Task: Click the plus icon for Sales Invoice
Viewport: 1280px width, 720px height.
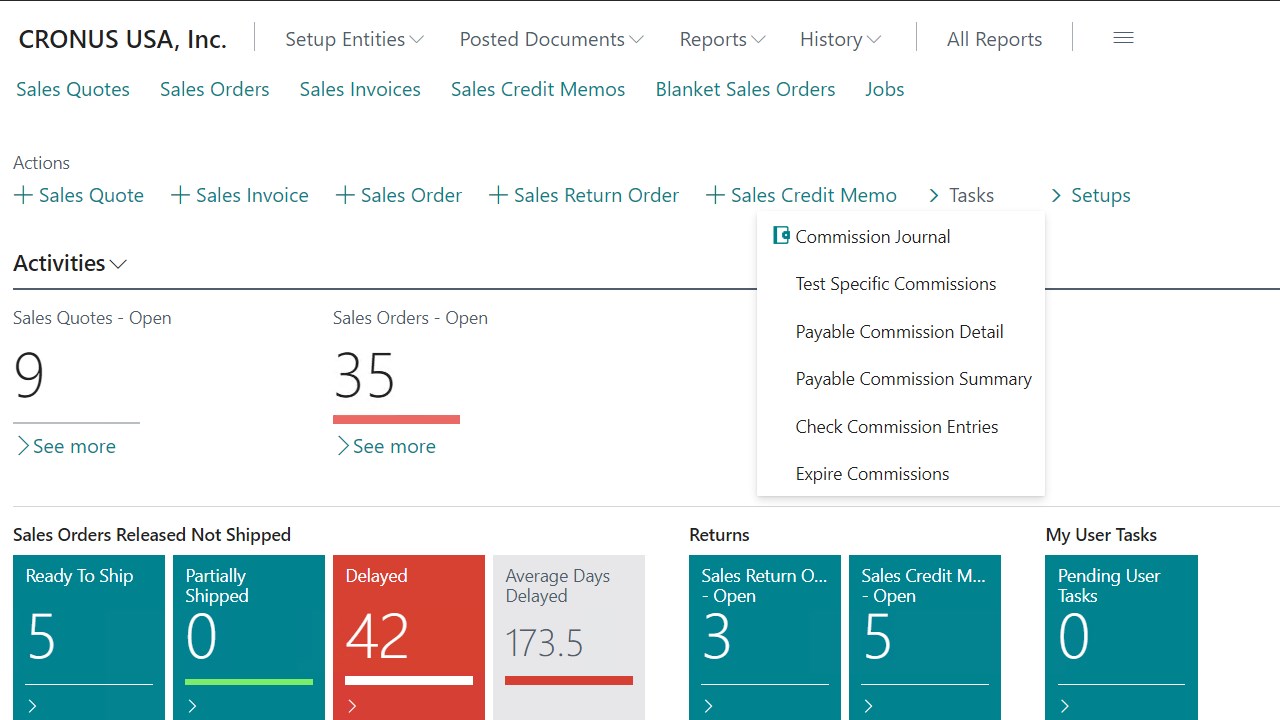Action: (180, 195)
